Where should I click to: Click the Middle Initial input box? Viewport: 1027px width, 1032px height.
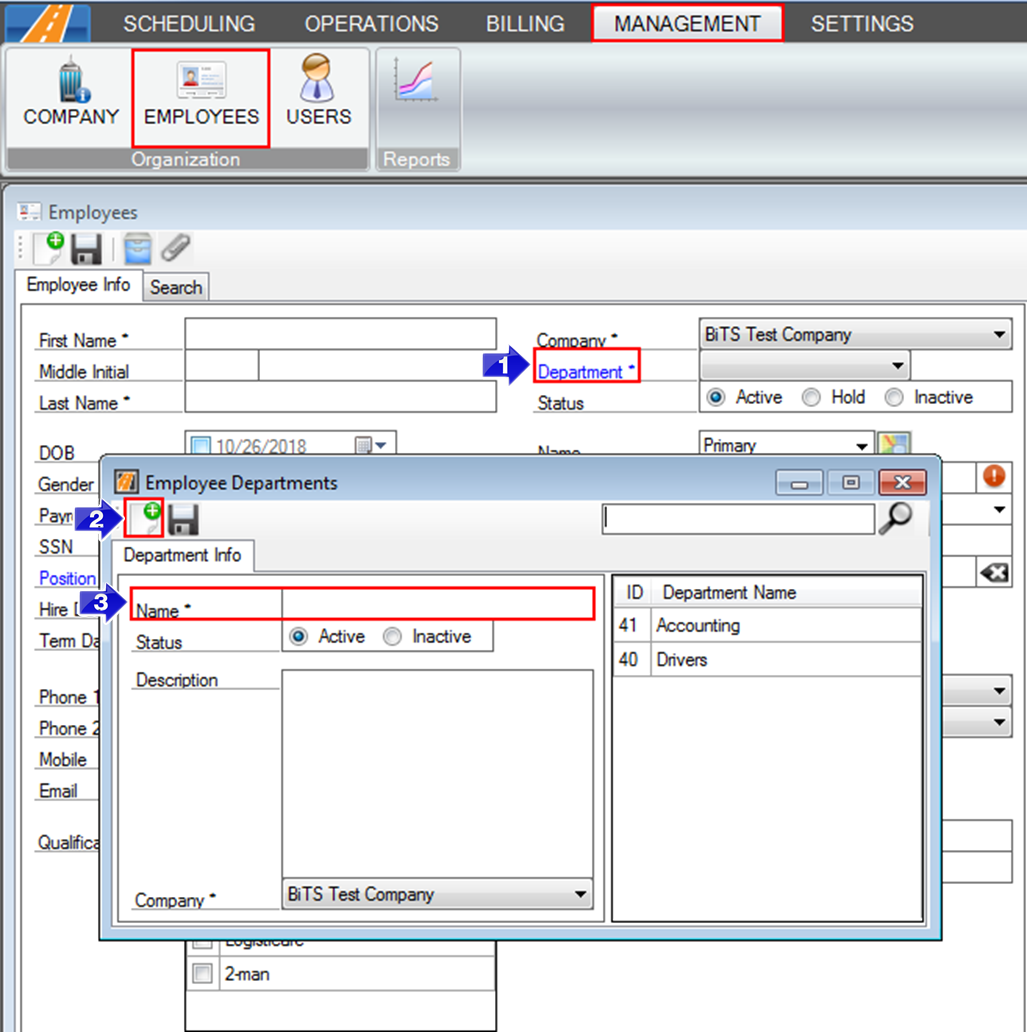pos(222,365)
